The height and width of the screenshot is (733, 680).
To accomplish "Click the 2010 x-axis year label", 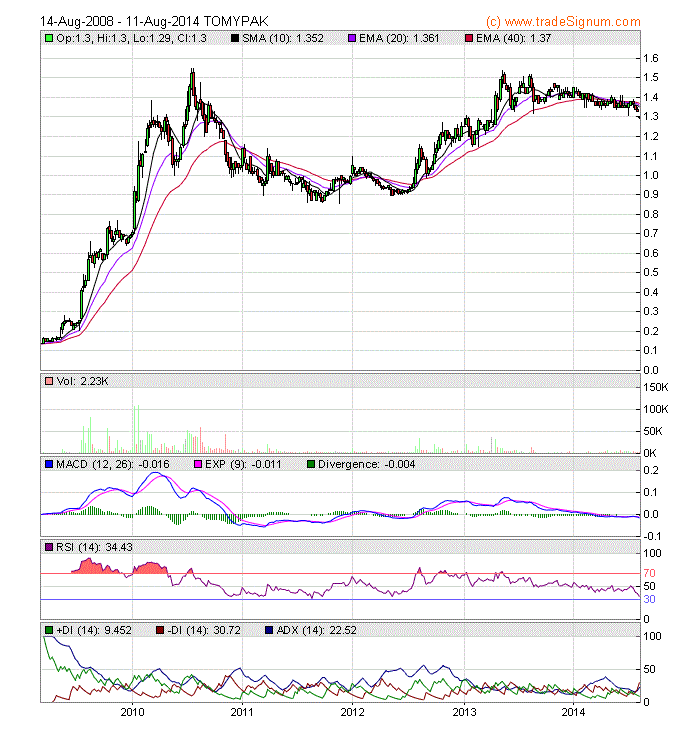I will [x=132, y=712].
